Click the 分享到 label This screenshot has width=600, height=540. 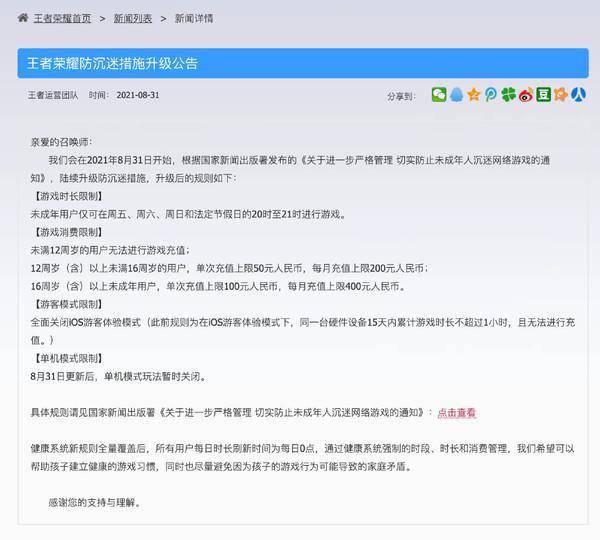401,96
